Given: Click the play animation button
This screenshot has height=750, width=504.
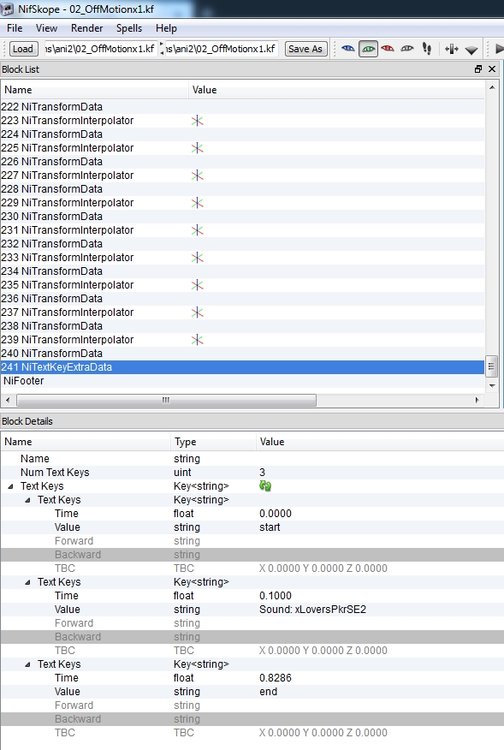Looking at the screenshot, I should 499,48.
